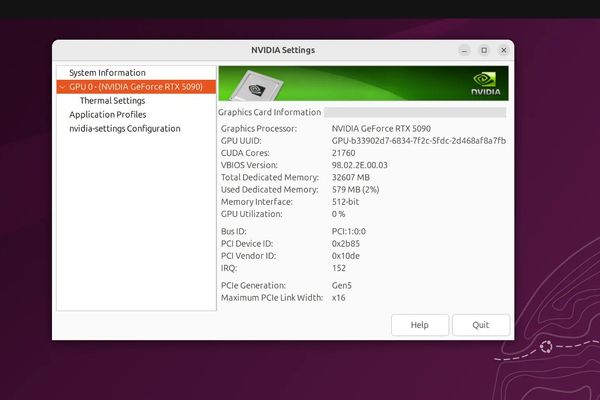Click the 0x10de vendor ID value
Image resolution: width=600 pixels, height=400 pixels.
click(x=346, y=256)
